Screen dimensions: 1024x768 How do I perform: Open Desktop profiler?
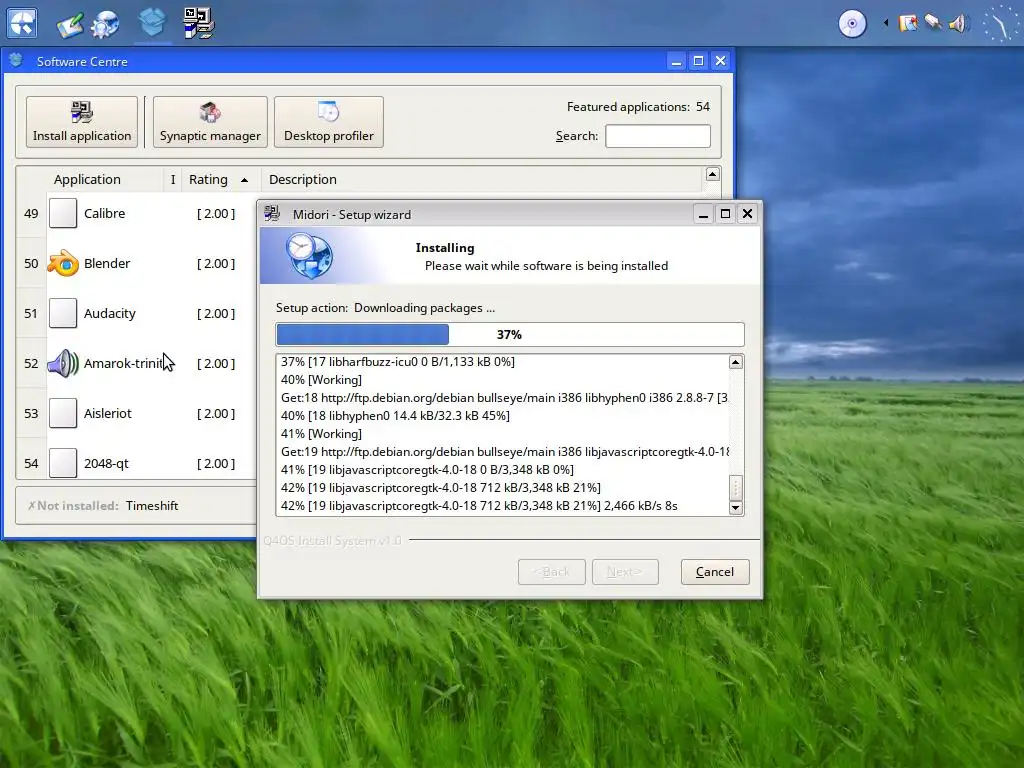coord(328,122)
